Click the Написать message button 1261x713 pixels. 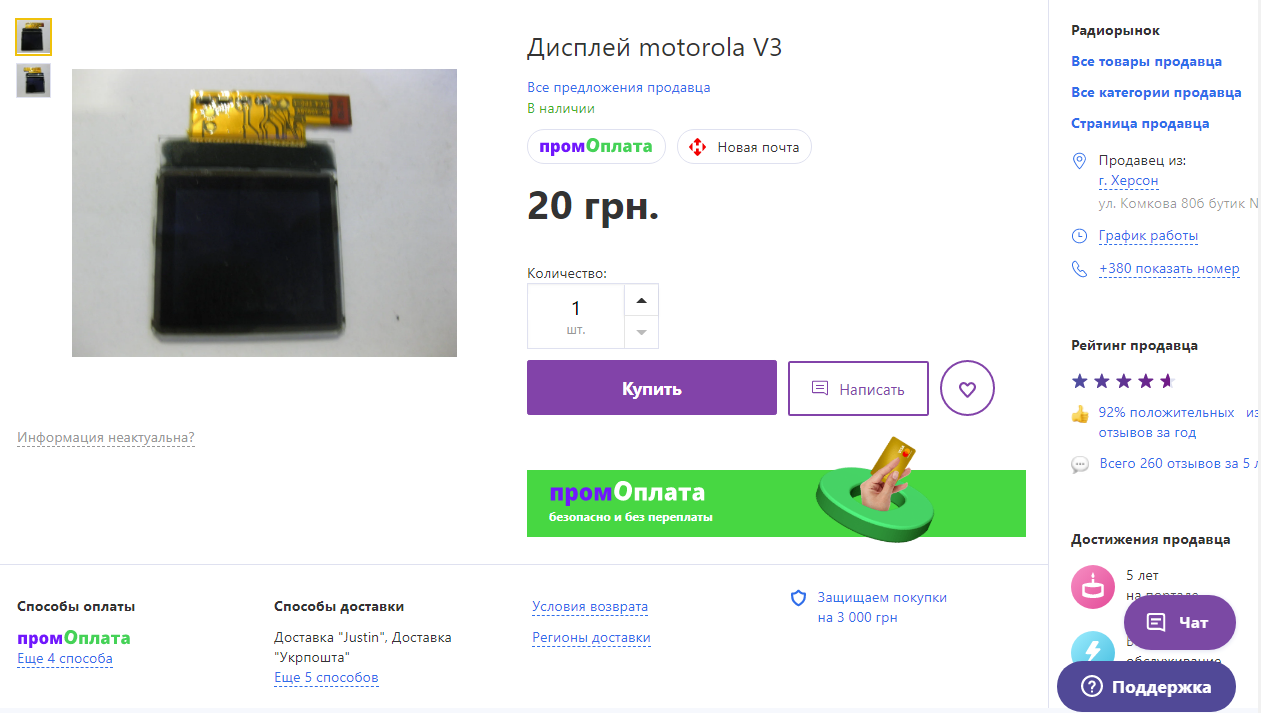858,388
